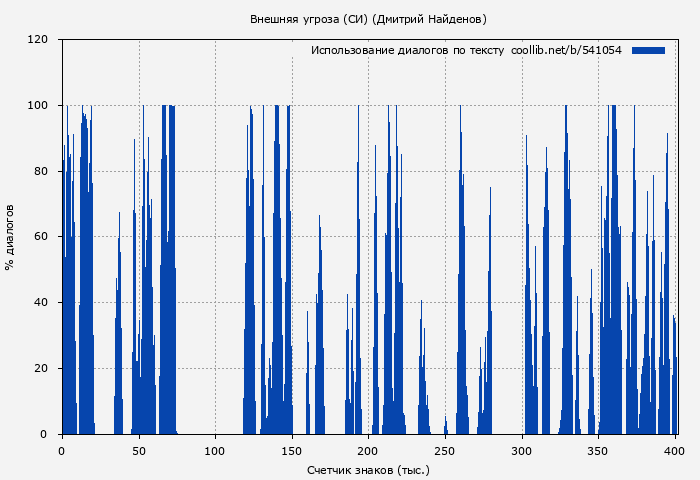This screenshot has height=480, width=700.
Task: Click the coollib.net/b/541054 legend text
Action: coord(566,50)
